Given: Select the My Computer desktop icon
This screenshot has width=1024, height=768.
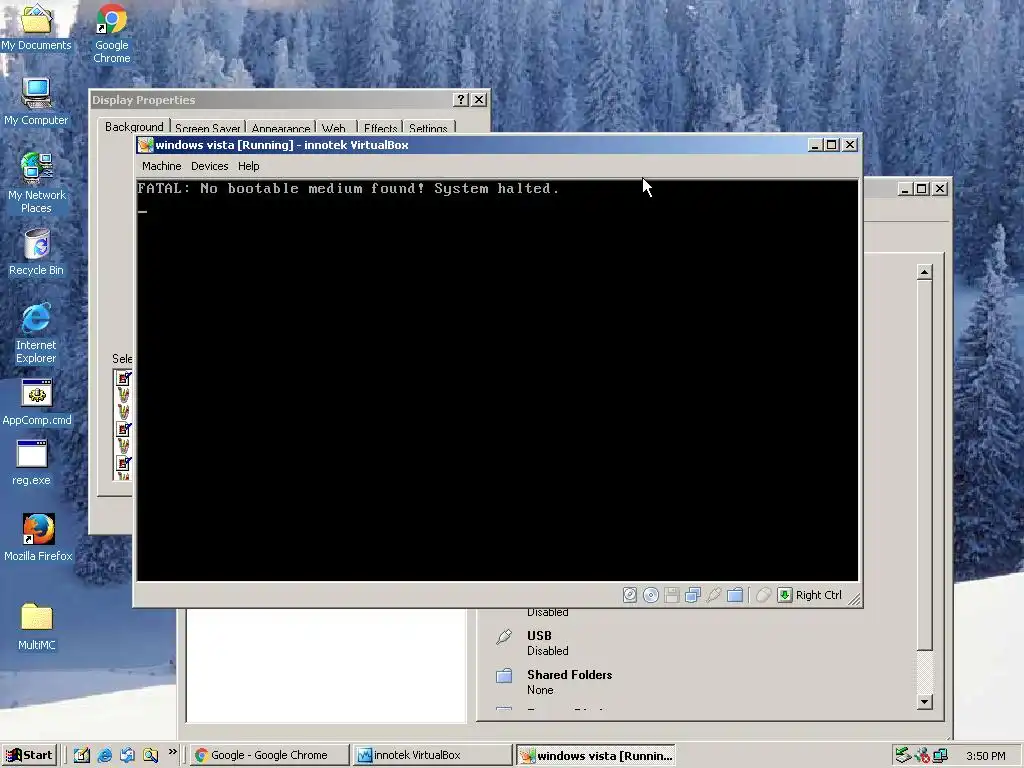Looking at the screenshot, I should coord(36,102).
